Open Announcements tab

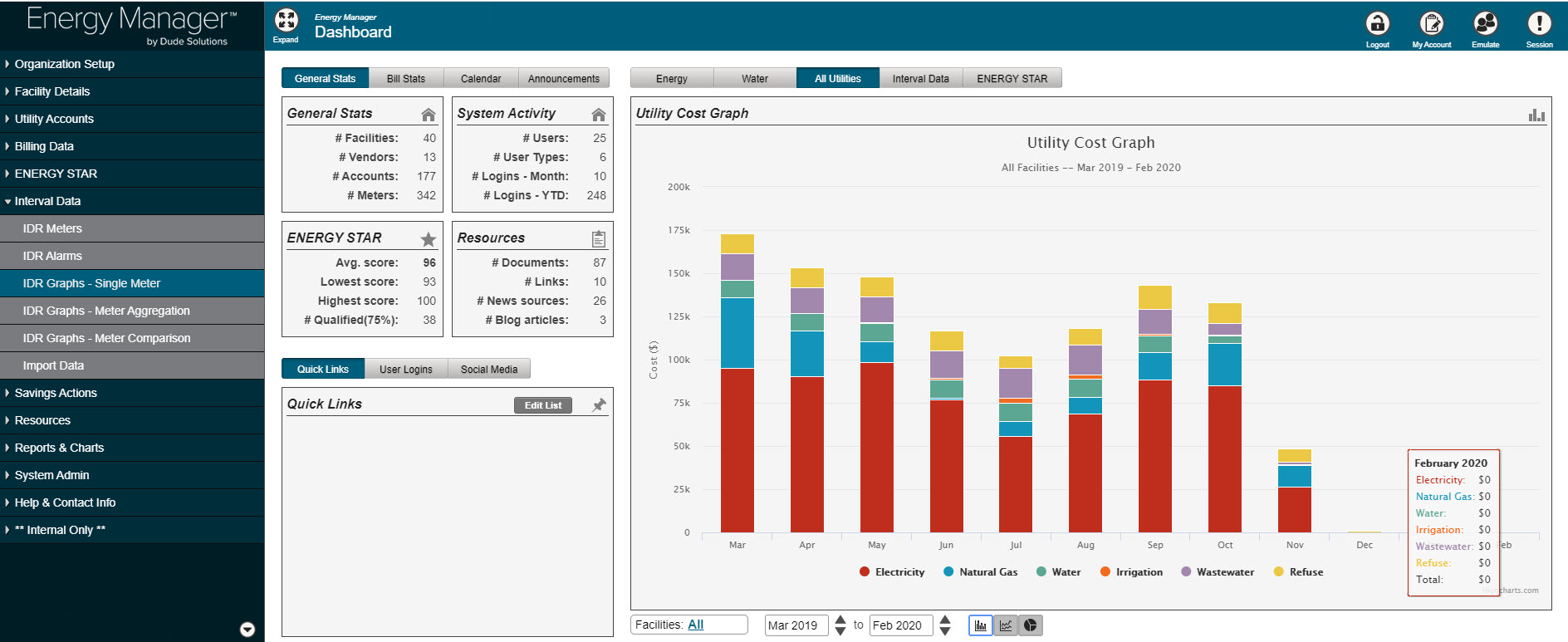pyautogui.click(x=564, y=78)
